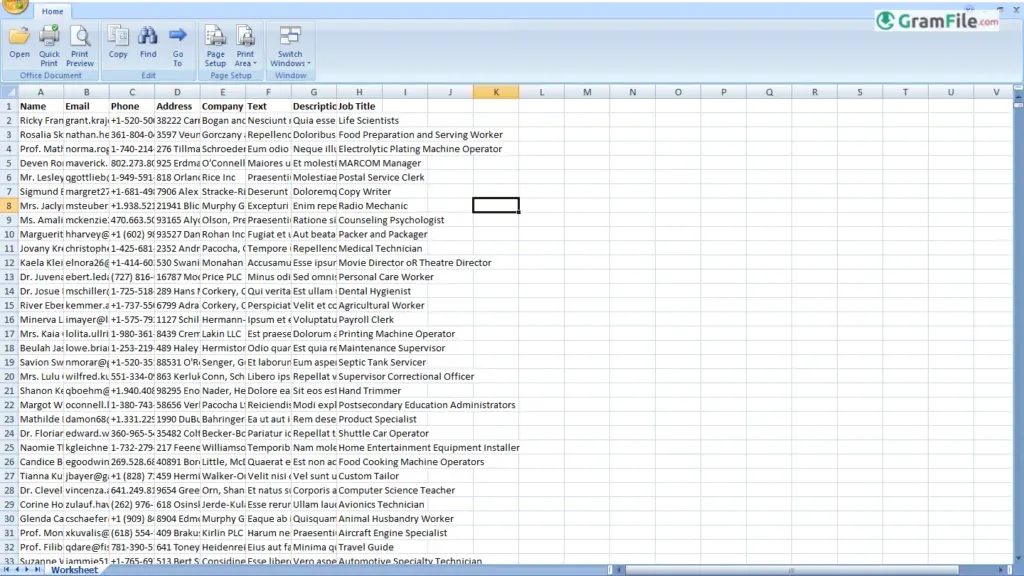
Task: Go to the last sheet arrow
Action: pos(37,570)
